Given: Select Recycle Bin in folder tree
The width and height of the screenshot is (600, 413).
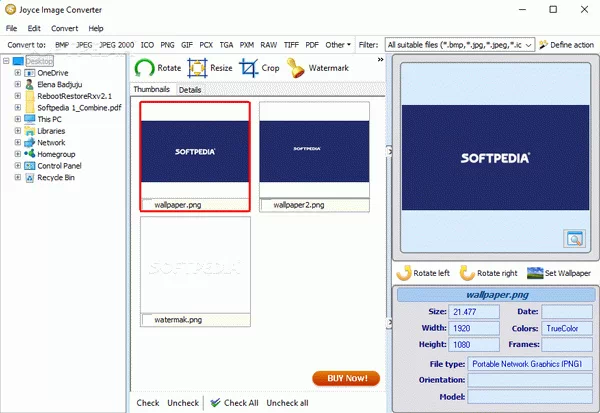Looking at the screenshot, I should (x=55, y=177).
